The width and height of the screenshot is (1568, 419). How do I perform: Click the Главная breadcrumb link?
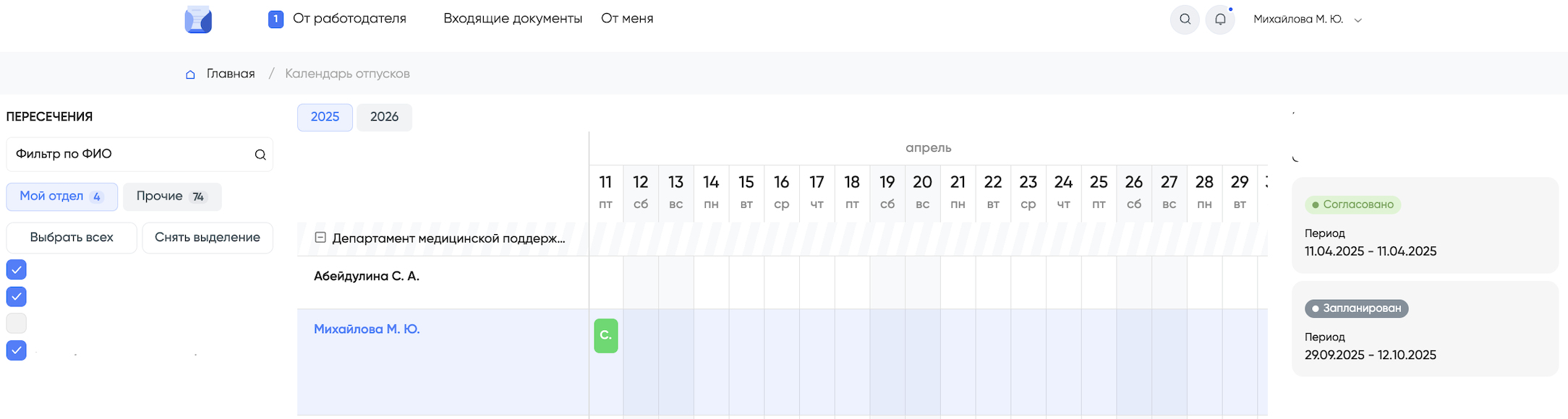click(x=231, y=74)
